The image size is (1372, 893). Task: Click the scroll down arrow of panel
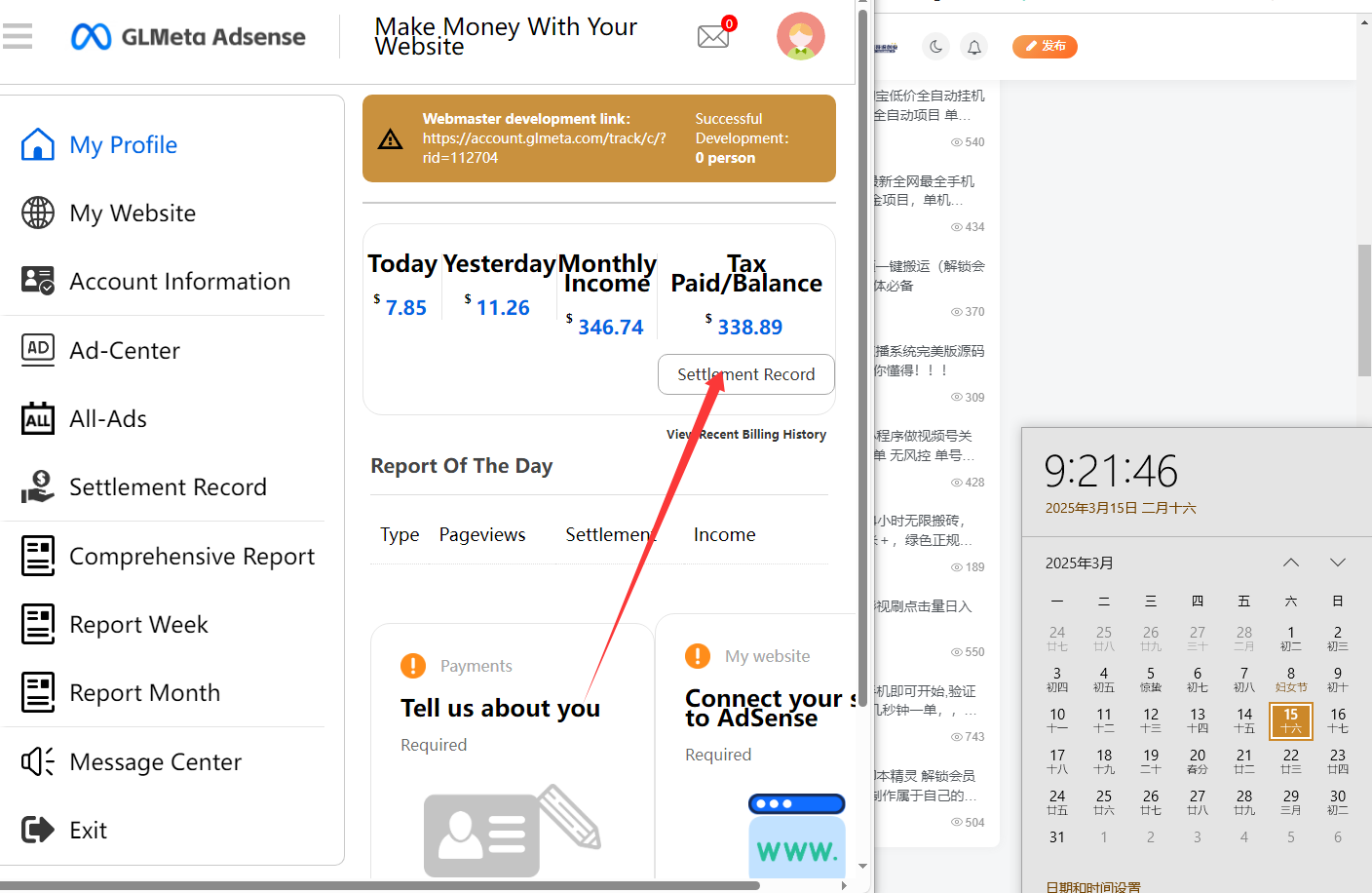(x=862, y=866)
